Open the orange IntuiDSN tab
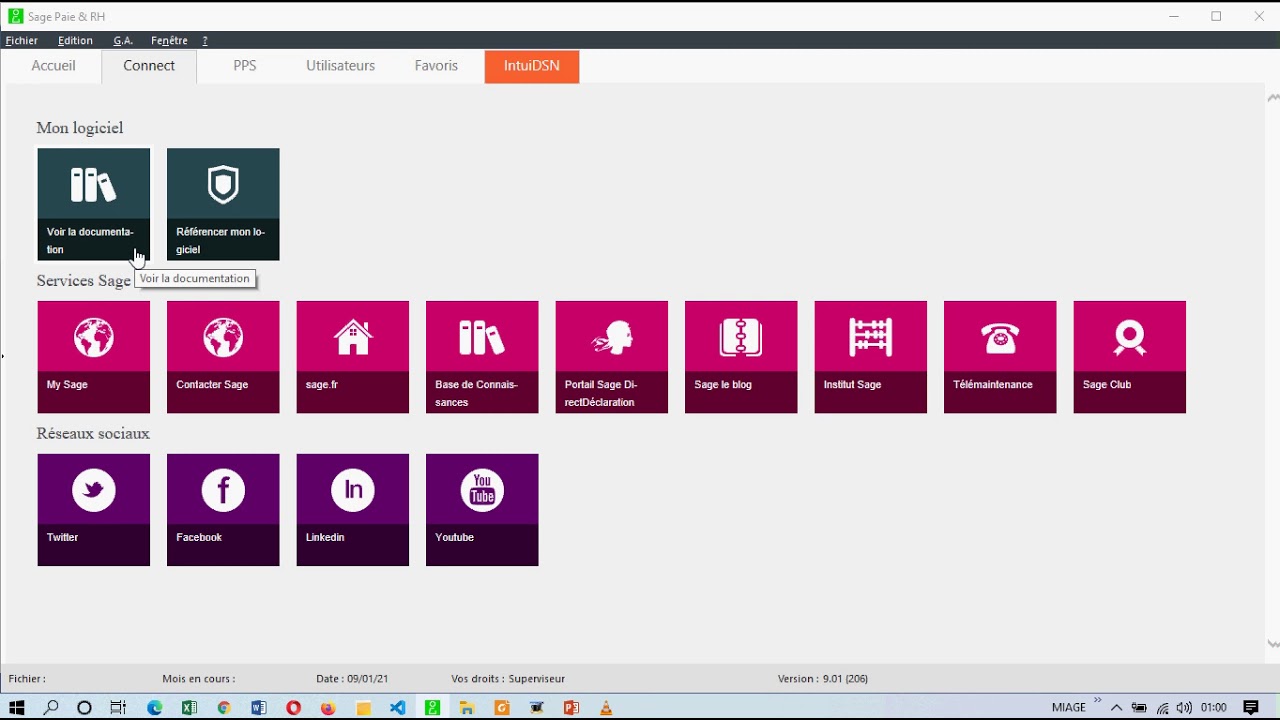Image resolution: width=1280 pixels, height=720 pixels. click(532, 66)
